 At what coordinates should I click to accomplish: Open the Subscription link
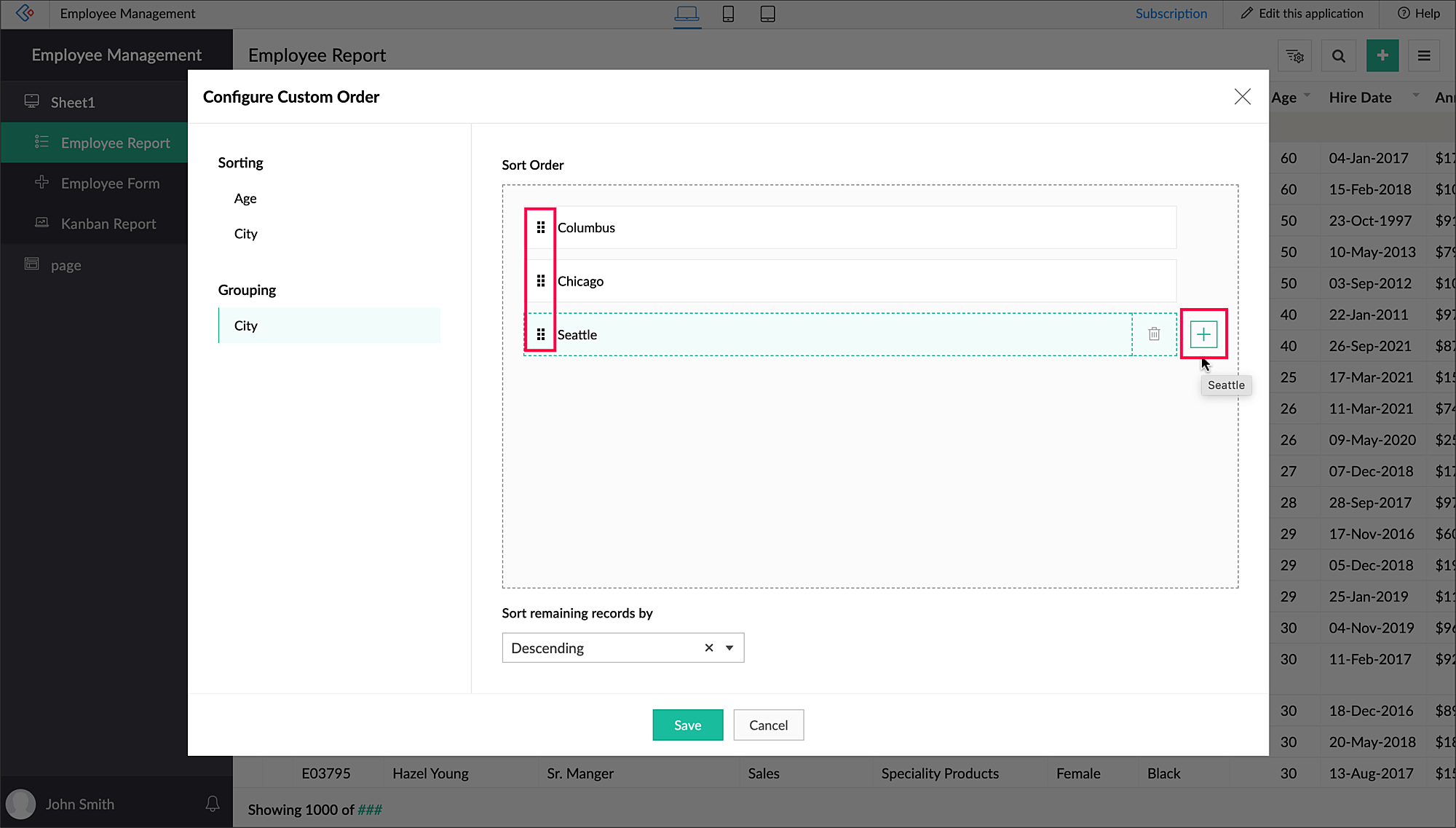tap(1171, 14)
